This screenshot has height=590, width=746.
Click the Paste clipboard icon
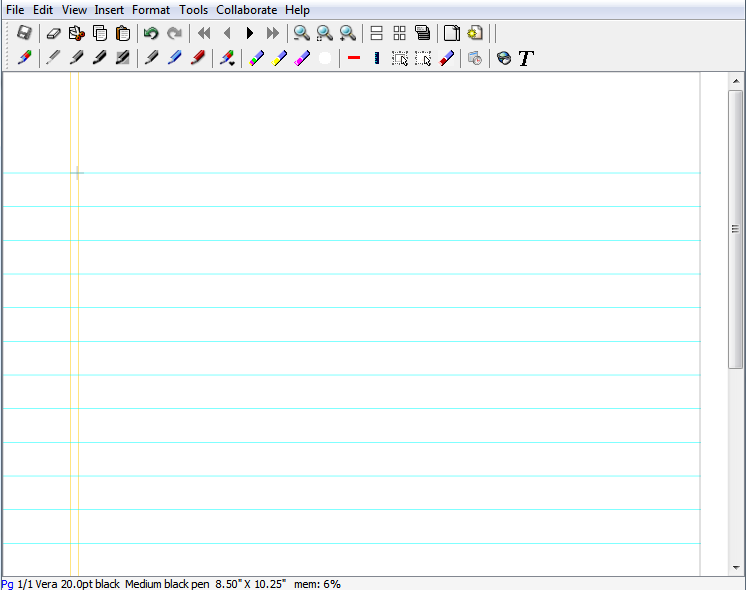click(x=123, y=33)
